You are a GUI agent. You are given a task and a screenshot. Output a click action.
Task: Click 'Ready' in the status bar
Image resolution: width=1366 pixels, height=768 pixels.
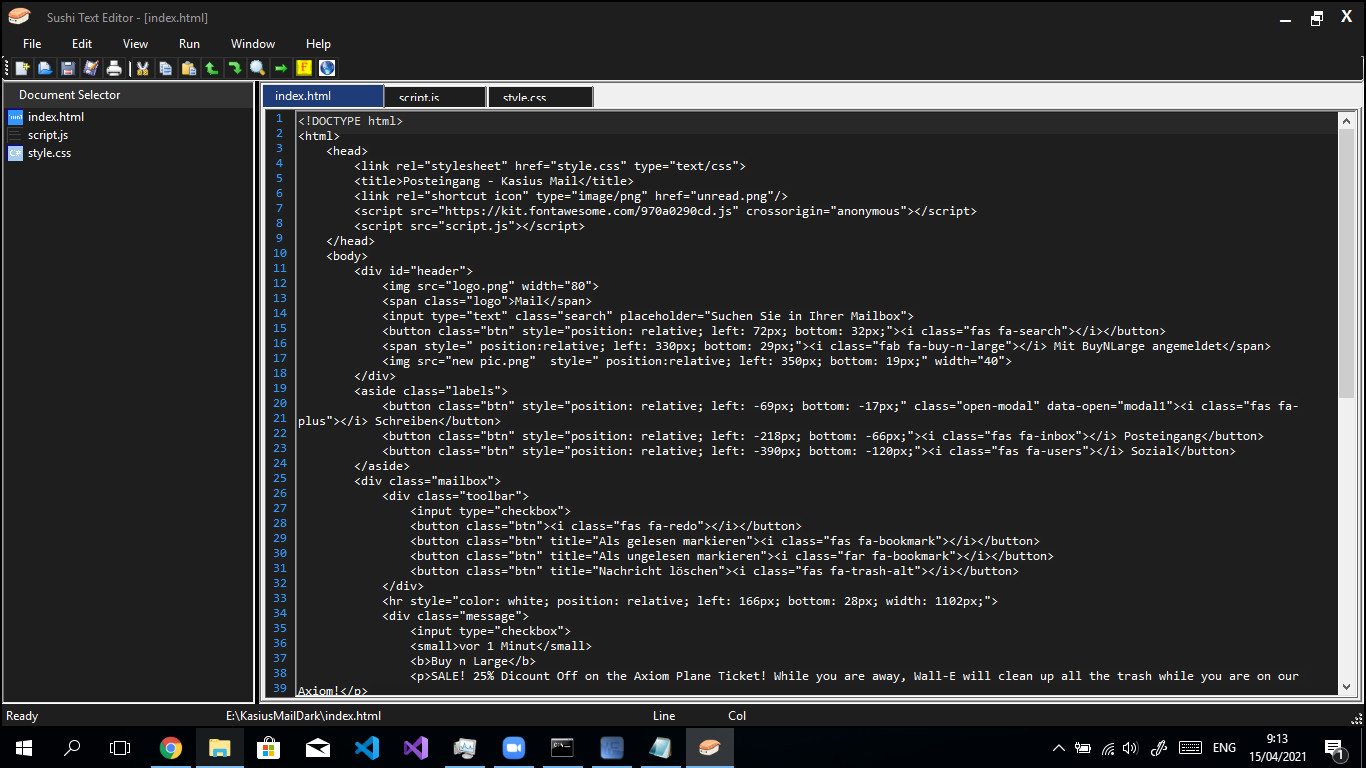point(22,716)
